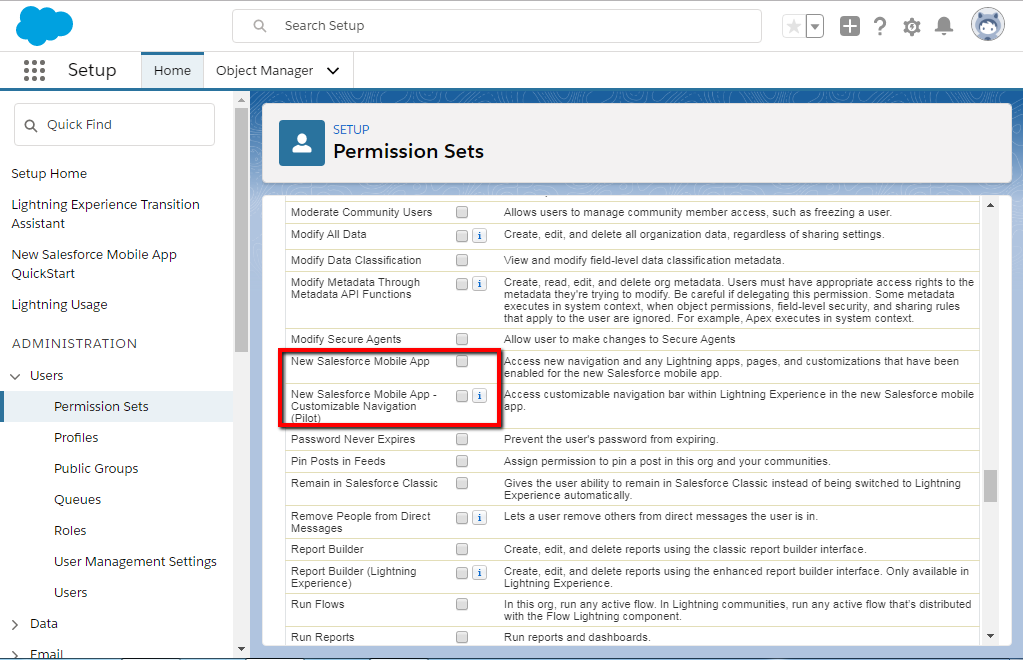Expand the Object Manager tab dropdown
The width and height of the screenshot is (1023, 660).
coord(333,71)
